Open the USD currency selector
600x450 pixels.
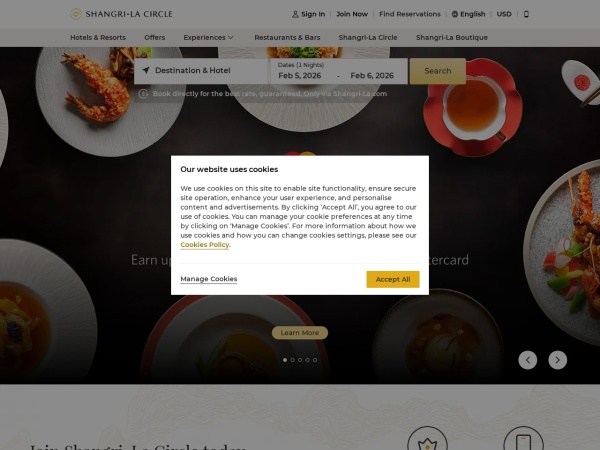point(504,14)
